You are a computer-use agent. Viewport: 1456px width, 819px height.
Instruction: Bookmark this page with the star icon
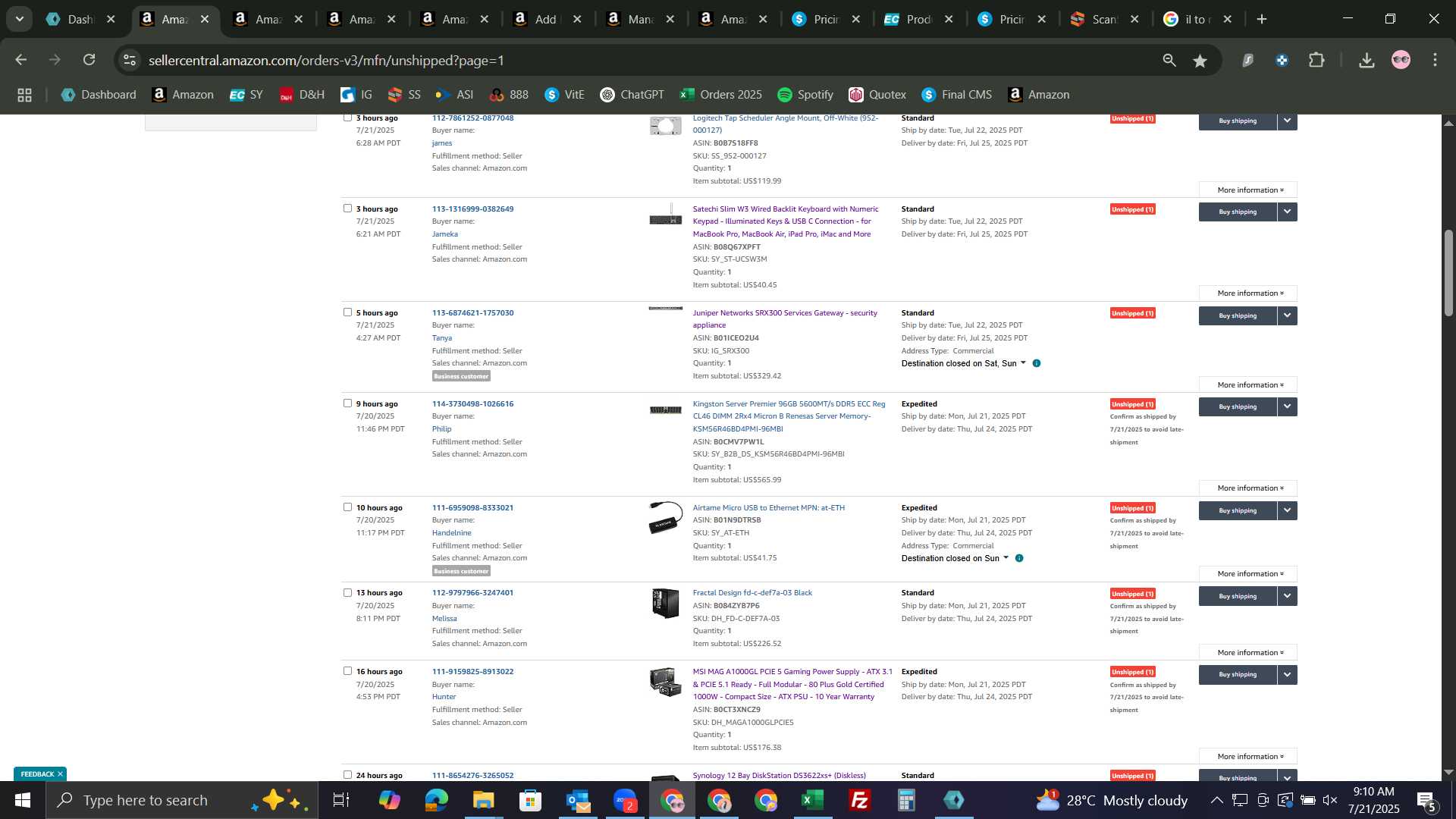1200,60
